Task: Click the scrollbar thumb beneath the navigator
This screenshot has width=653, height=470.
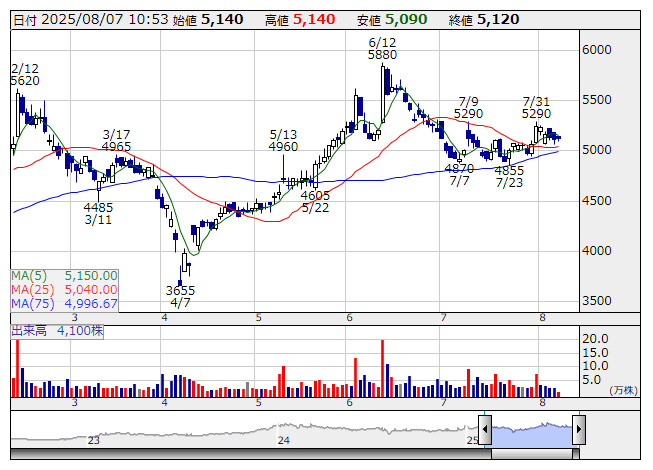Action: [x=531, y=453]
